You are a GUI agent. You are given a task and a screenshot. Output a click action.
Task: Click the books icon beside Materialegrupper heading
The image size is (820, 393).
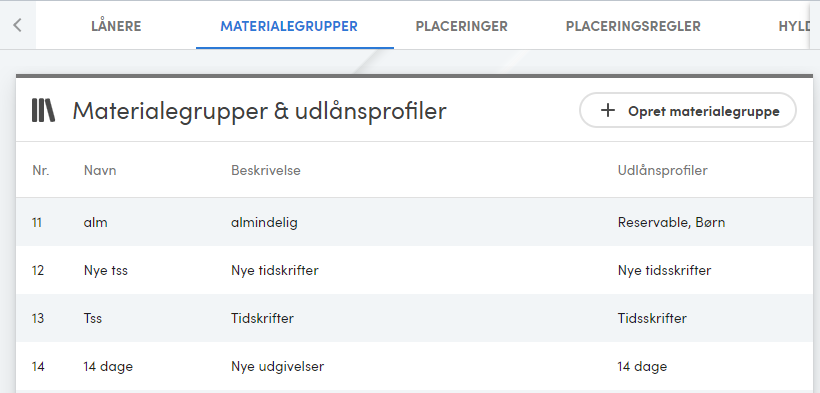tap(43, 110)
